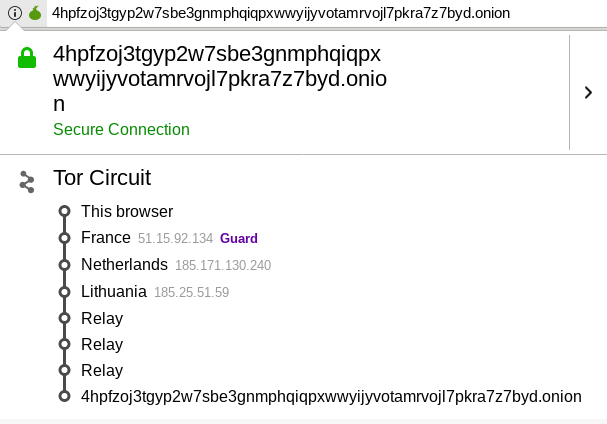607x424 pixels.
Task: Click the Guard label next to France
Action: point(239,238)
